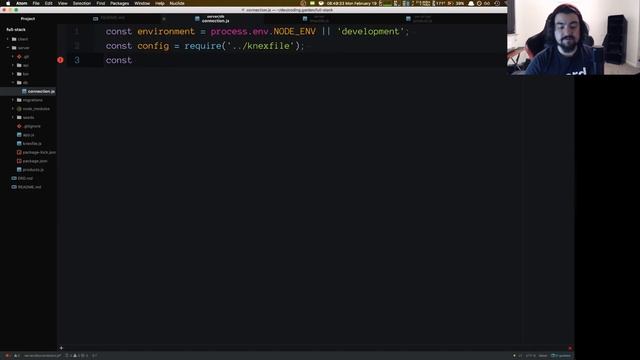Open the Find menu
Viewport: 640px width, 360px height.
[x=100, y=3]
